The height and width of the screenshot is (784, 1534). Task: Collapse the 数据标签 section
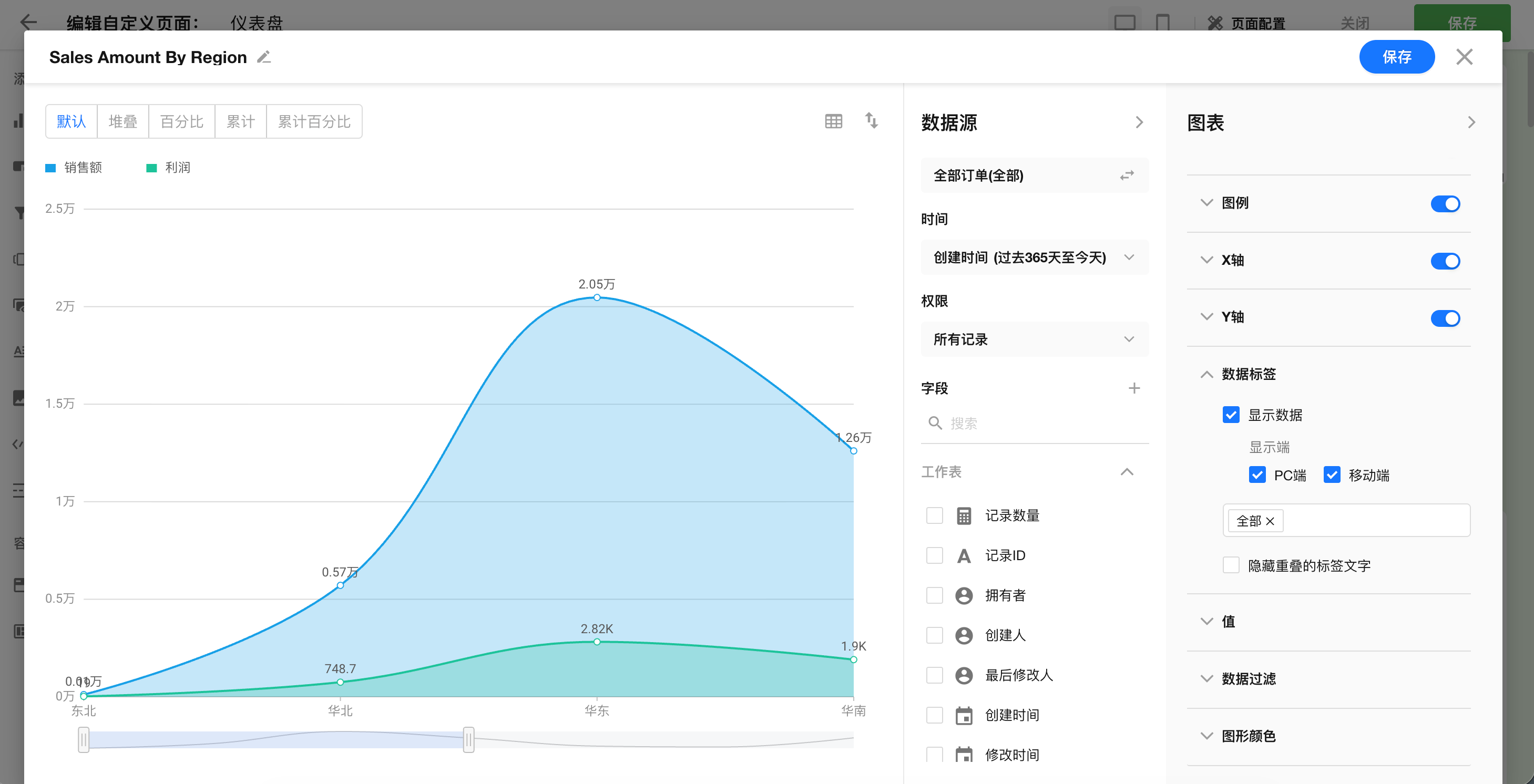(1206, 374)
